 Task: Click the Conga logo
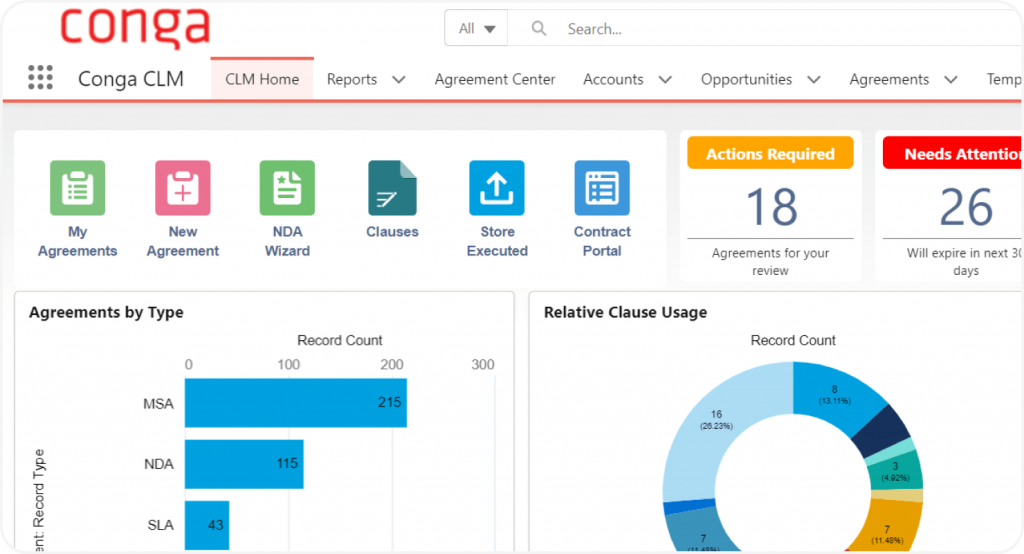point(134,26)
